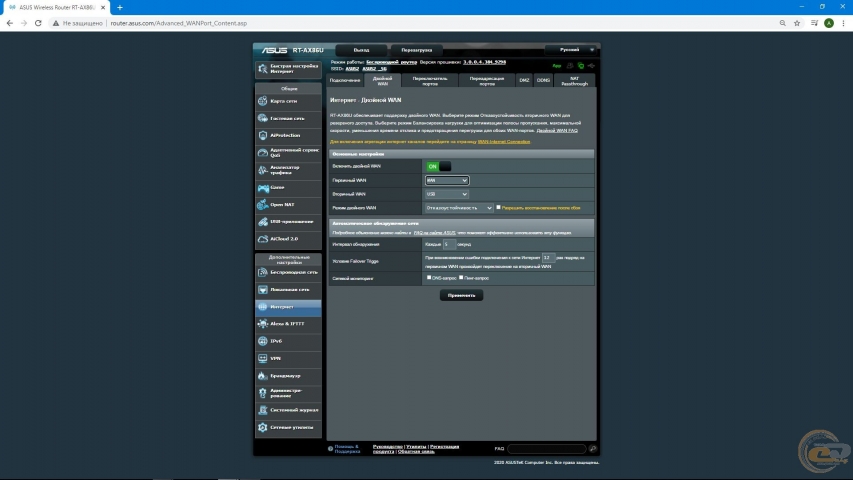The height and width of the screenshot is (480, 853).
Task: Open Traffic Analyzer icon
Action: click(263, 170)
